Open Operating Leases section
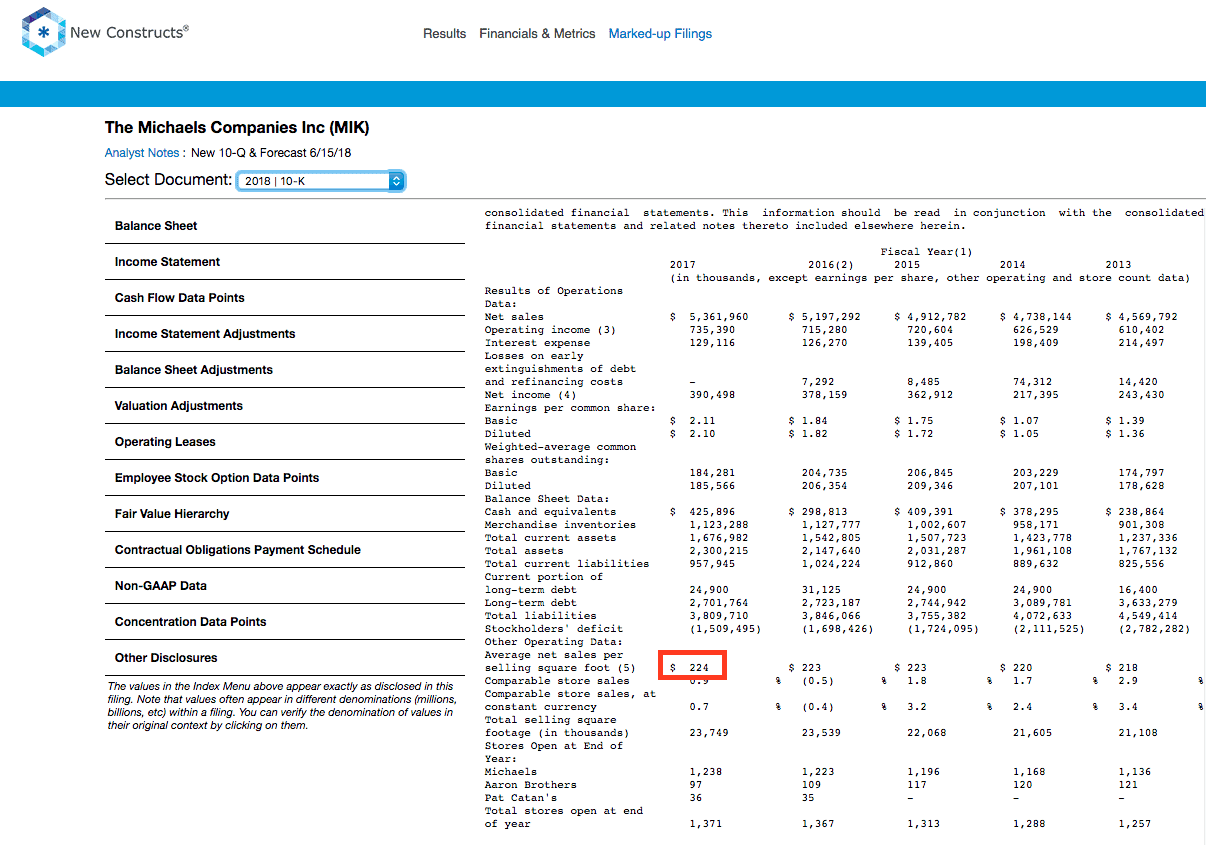1206x845 pixels. click(285, 442)
